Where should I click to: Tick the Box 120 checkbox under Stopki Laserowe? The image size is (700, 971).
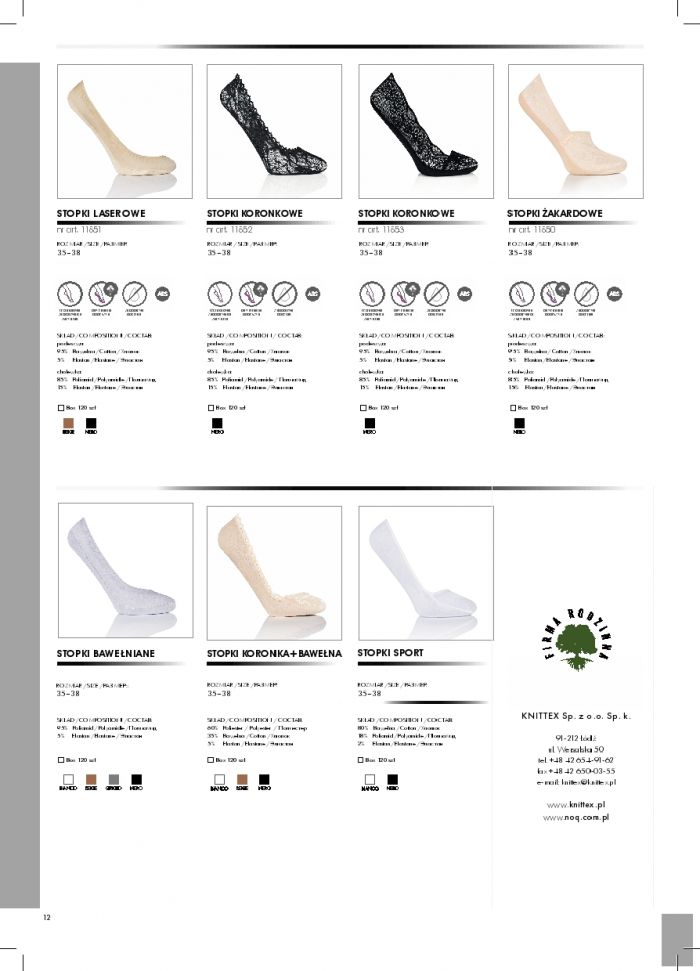(61, 408)
